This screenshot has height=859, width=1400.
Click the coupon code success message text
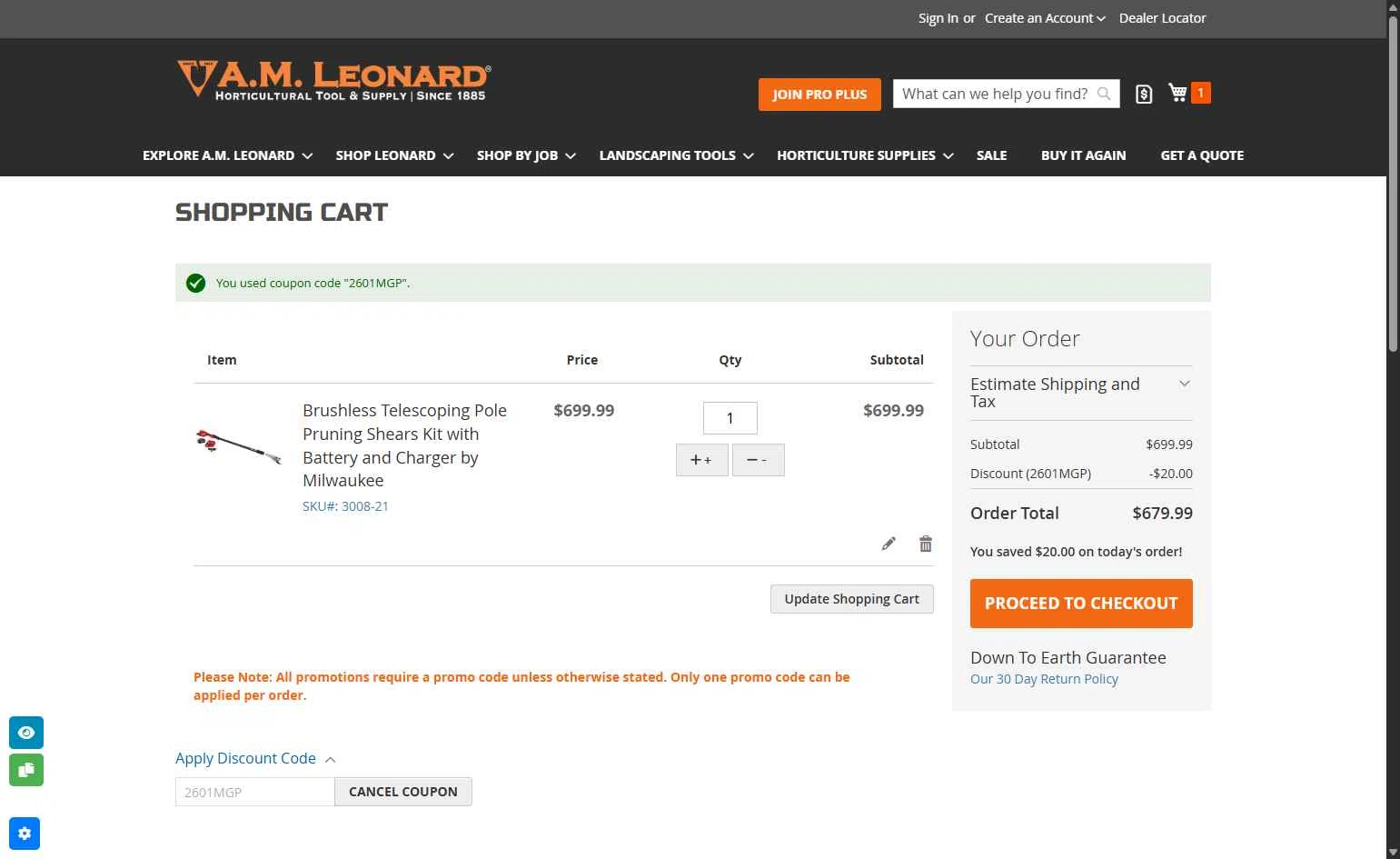click(313, 283)
